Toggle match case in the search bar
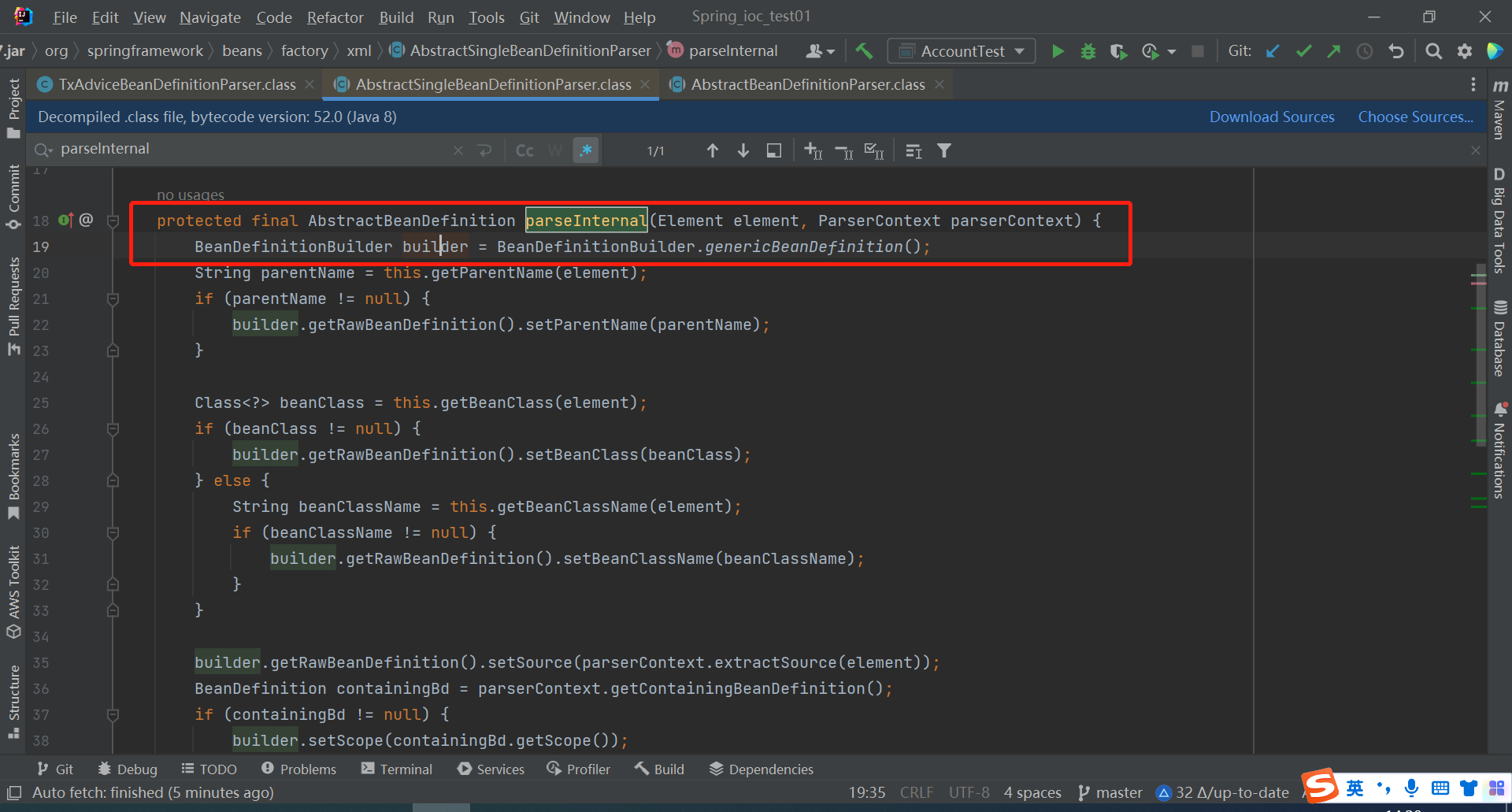Screen dimensions: 1512x812 (x=524, y=150)
